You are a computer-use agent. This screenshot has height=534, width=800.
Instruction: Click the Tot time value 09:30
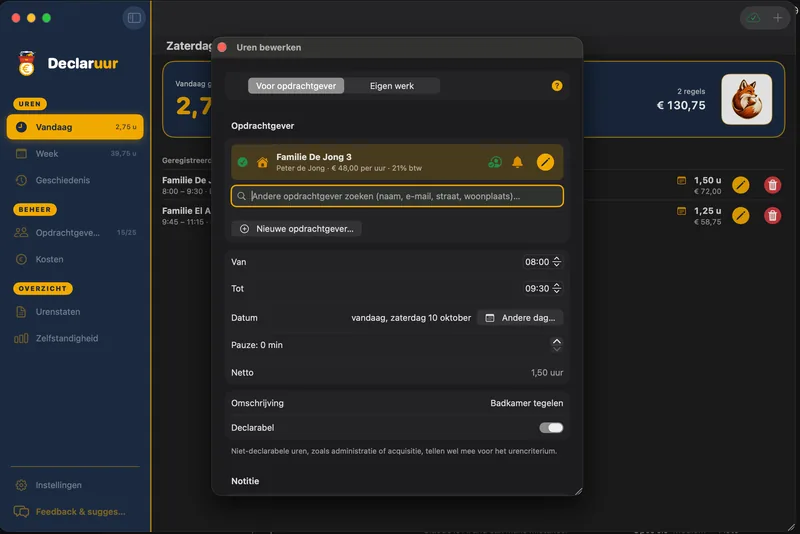pos(537,288)
